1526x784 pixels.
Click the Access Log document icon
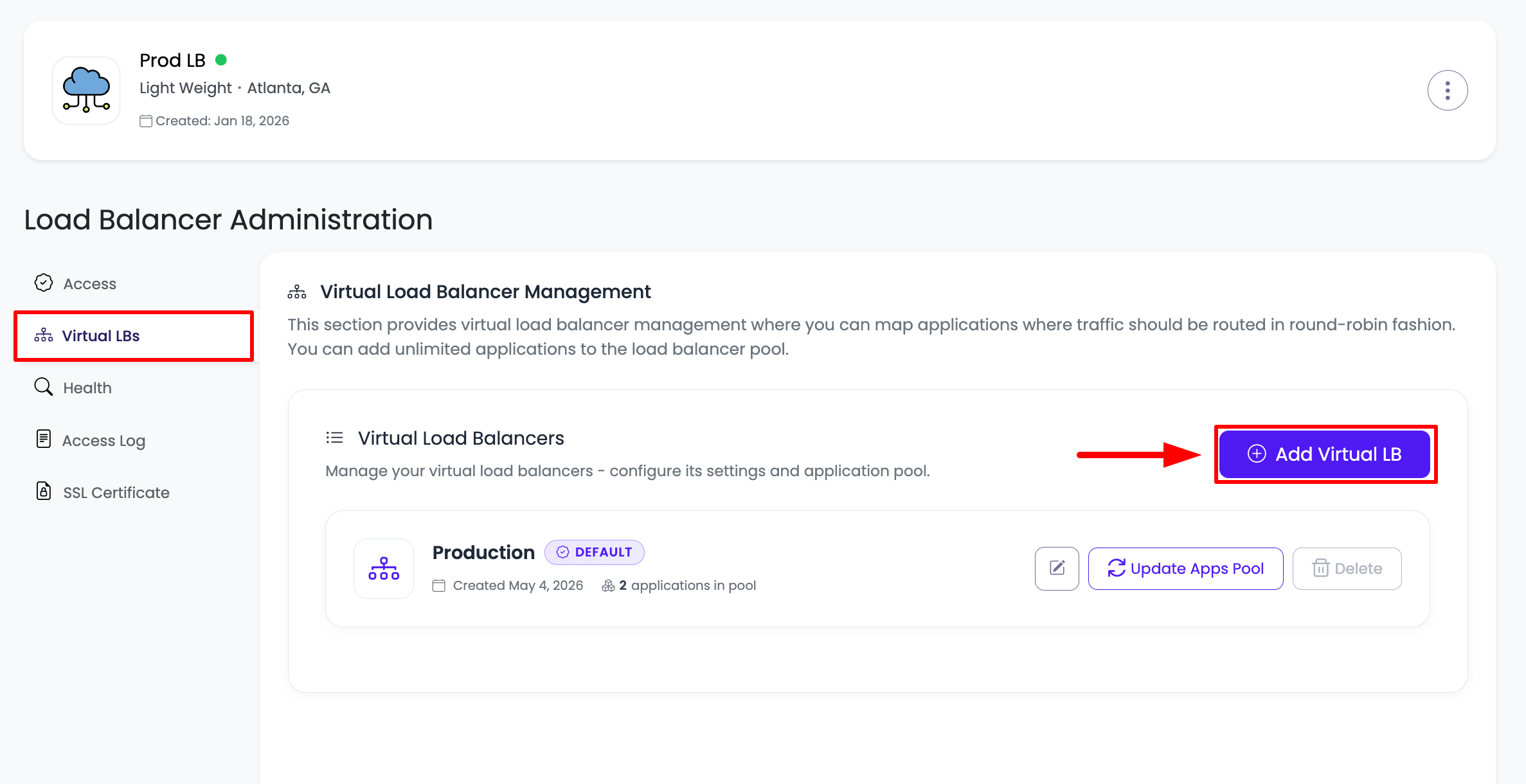coord(44,439)
